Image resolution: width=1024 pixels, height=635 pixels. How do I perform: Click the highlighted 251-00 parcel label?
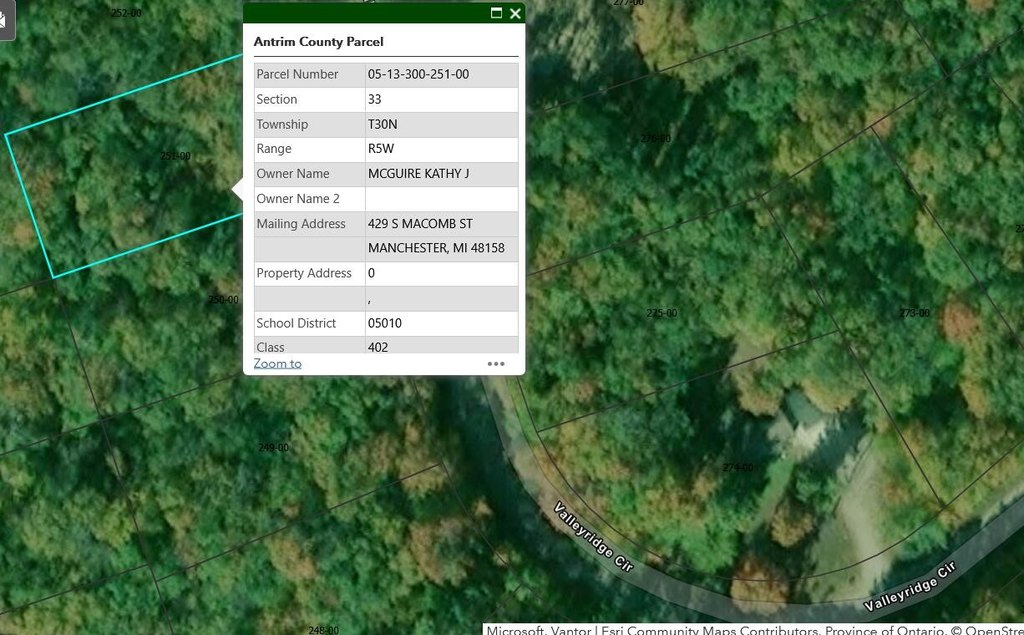pyautogui.click(x=175, y=156)
